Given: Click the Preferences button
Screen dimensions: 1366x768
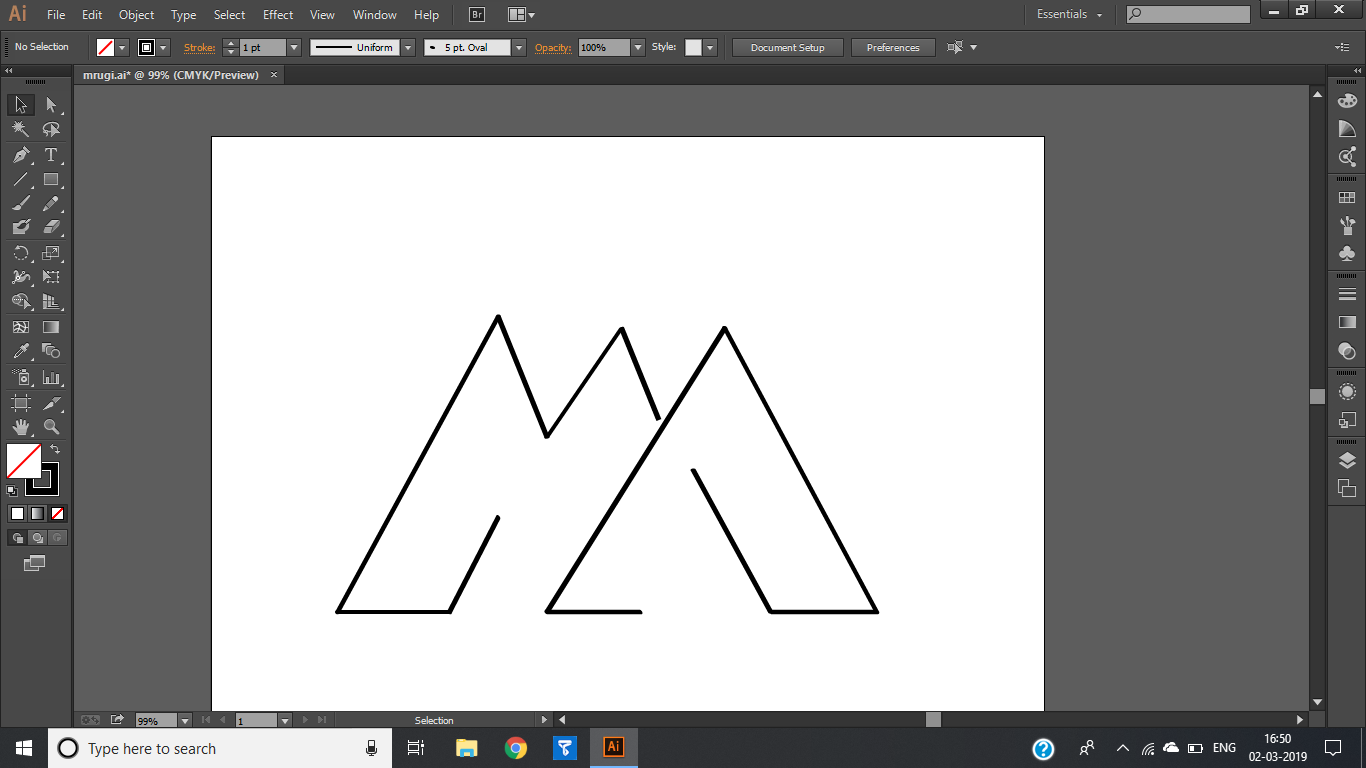Looking at the screenshot, I should 893,47.
